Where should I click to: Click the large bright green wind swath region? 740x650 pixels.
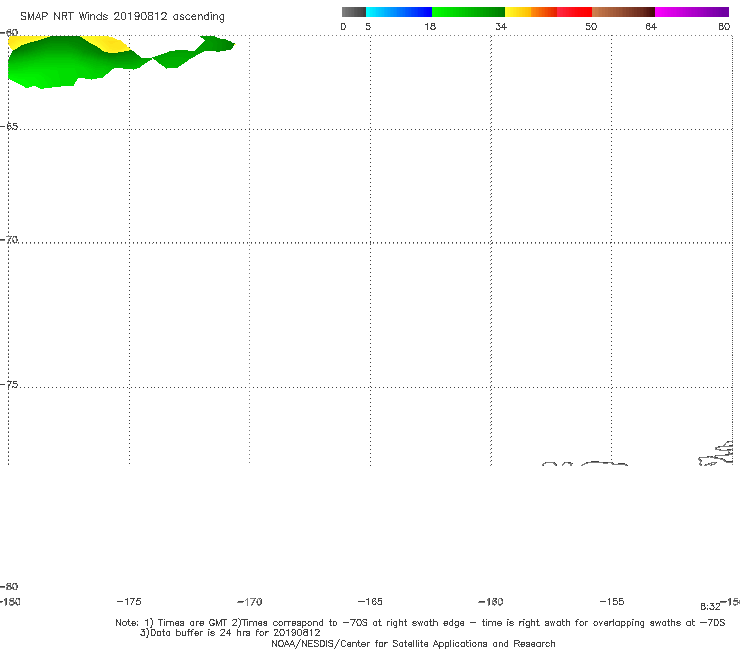[57, 64]
